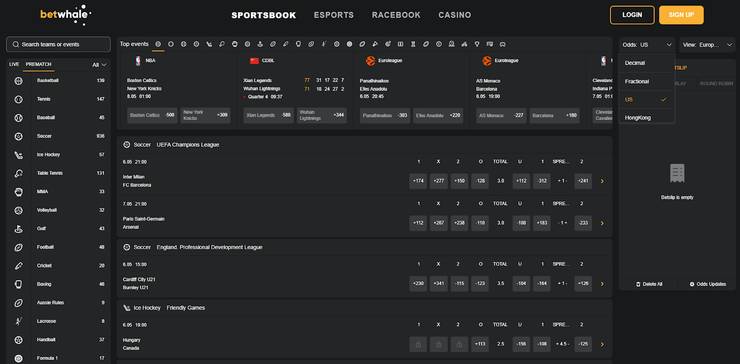
Task: Open Boxing in the sports sidebar
Action: tap(59, 284)
